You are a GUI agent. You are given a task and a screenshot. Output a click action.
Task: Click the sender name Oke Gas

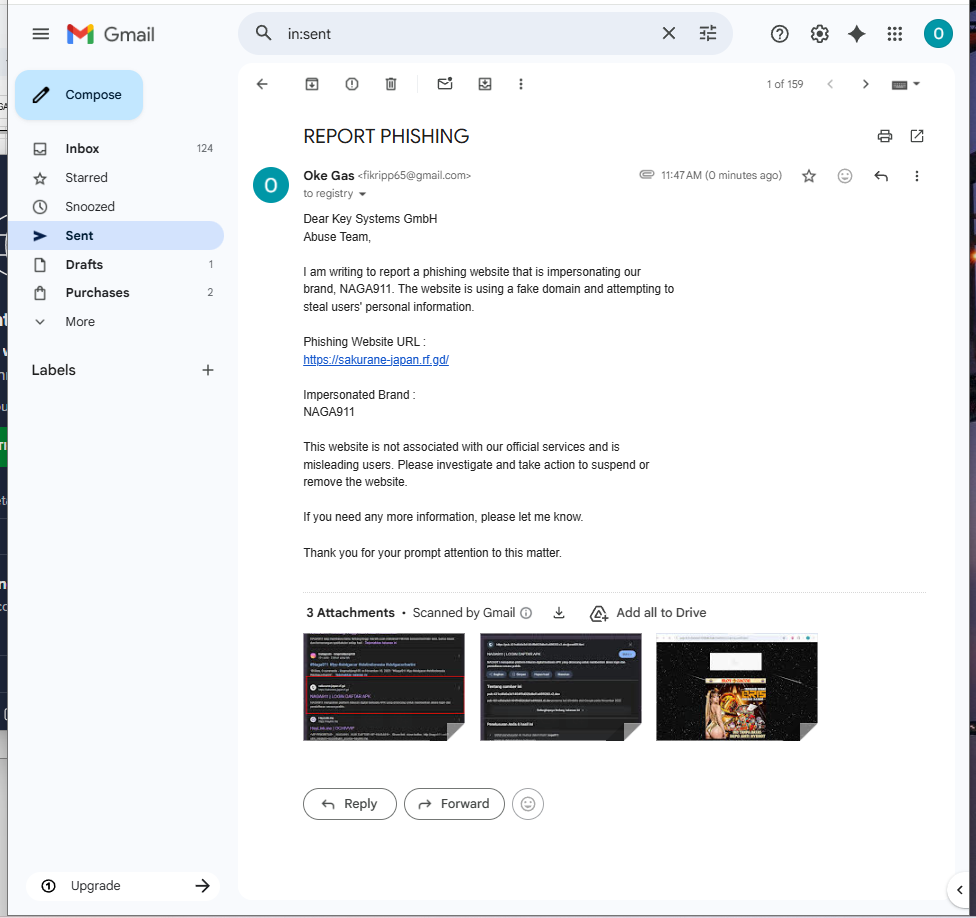point(329,176)
